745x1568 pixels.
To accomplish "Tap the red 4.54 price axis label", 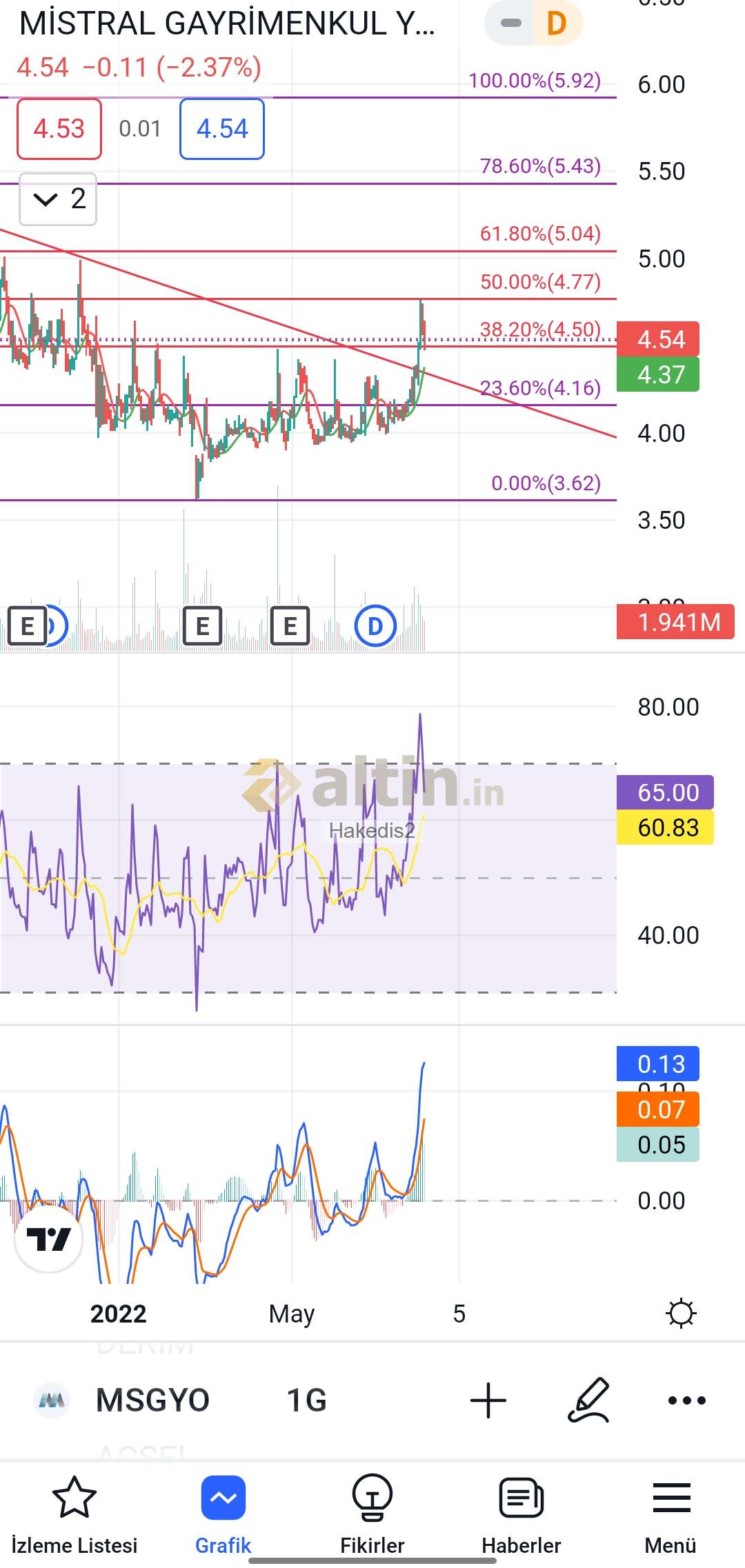I will pos(658,339).
